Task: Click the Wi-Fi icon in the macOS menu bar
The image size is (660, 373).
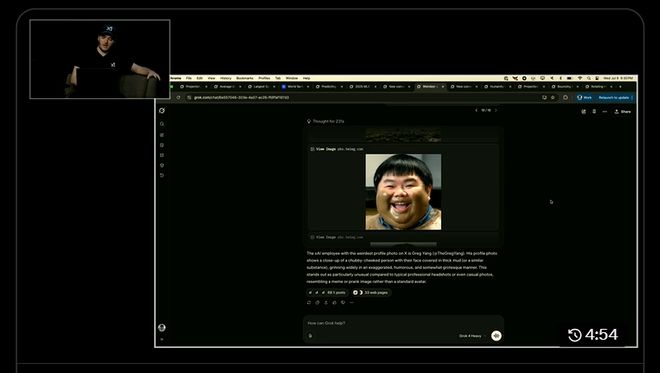Action: click(580, 78)
